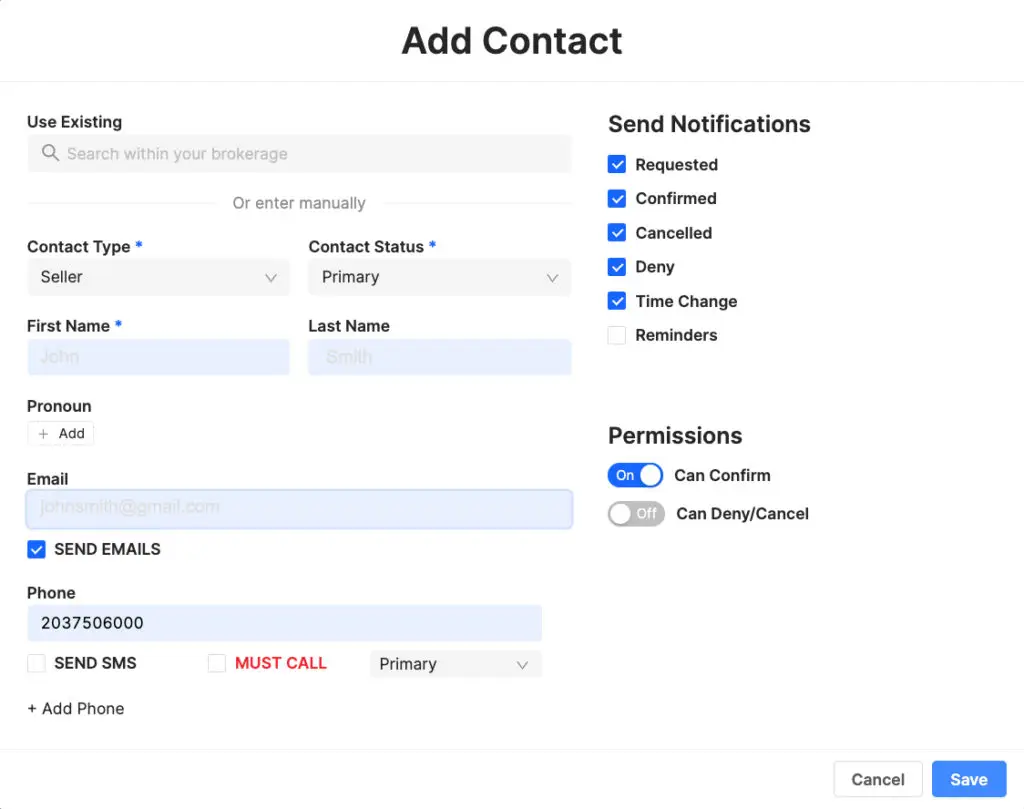Click the Save button
This screenshot has width=1024, height=809.
click(968, 780)
